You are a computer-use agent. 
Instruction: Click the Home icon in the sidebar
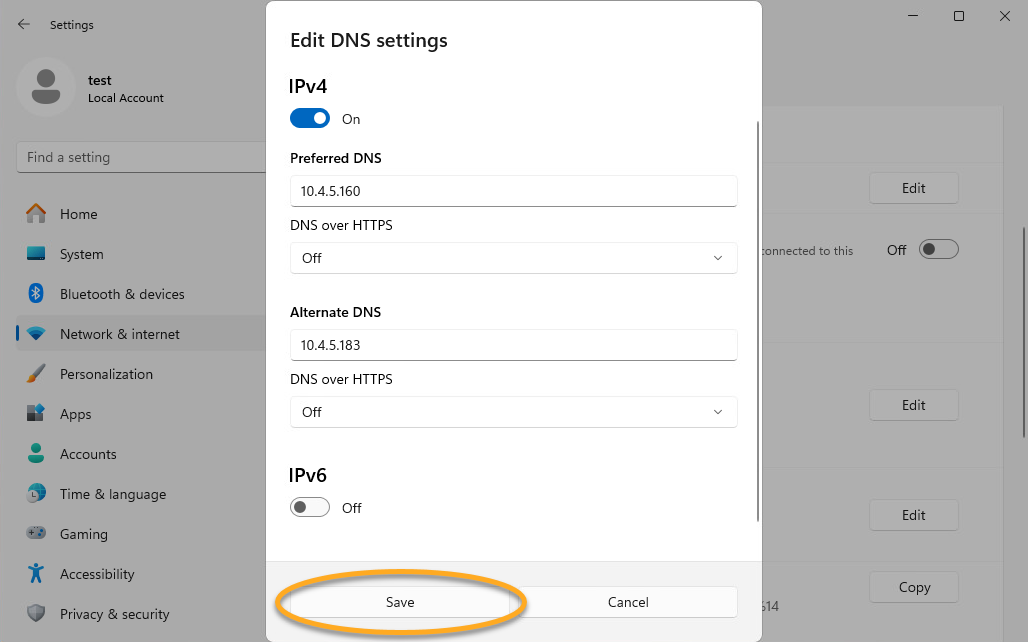(x=36, y=214)
